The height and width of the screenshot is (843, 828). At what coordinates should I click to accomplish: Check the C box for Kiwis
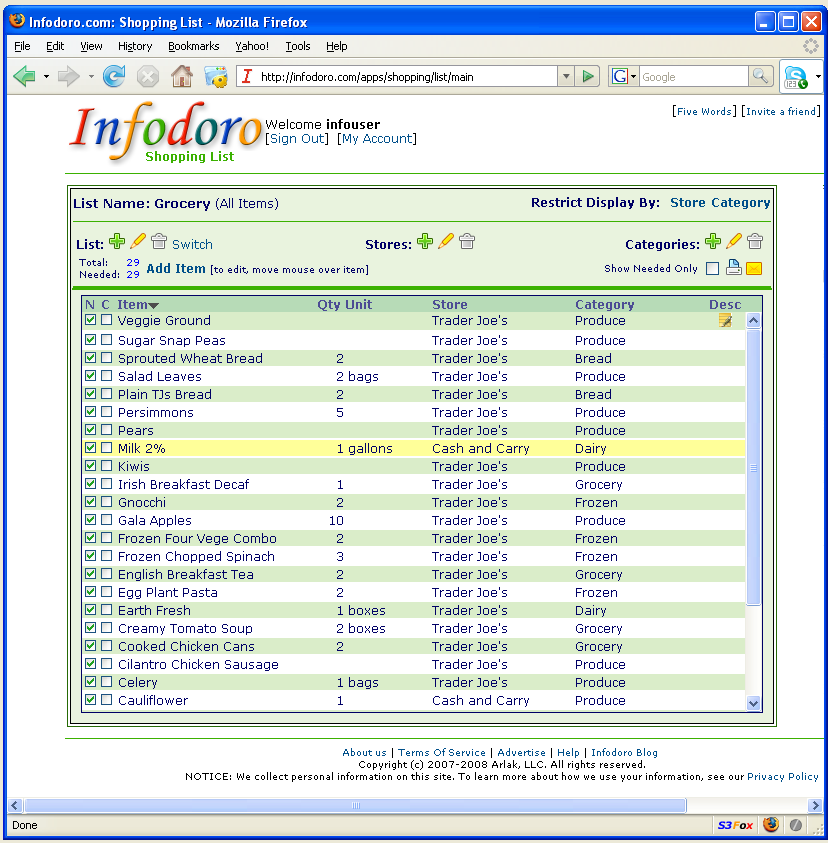click(x=106, y=466)
